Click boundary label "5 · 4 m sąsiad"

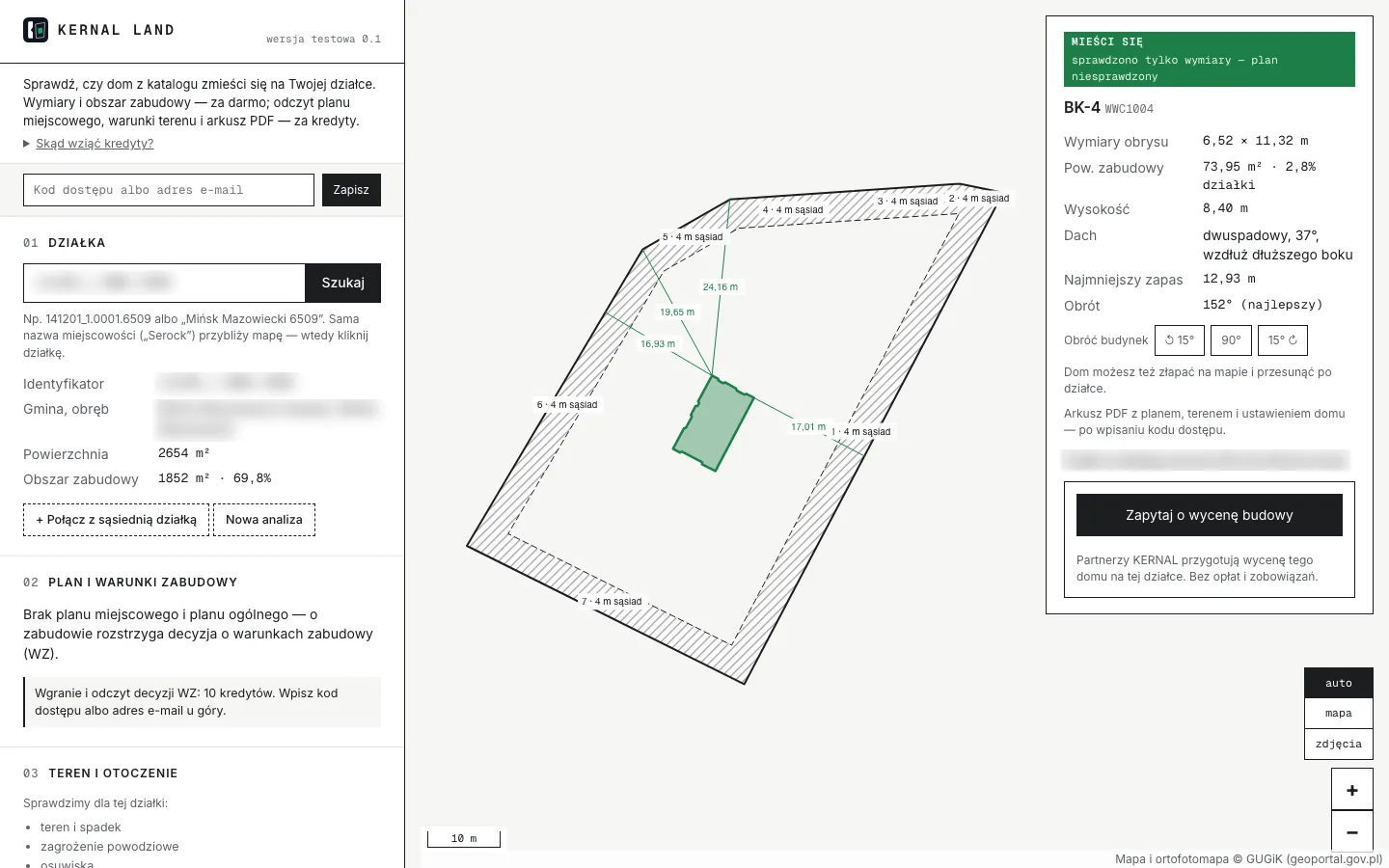tap(693, 237)
